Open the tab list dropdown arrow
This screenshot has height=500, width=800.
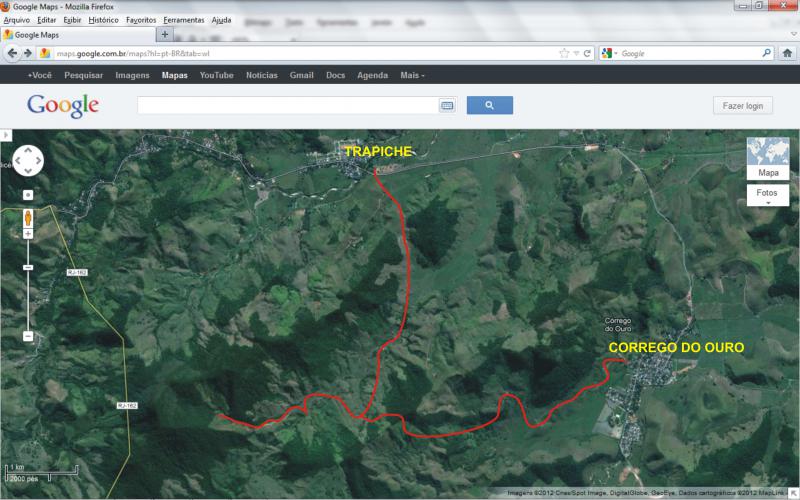coord(793,34)
